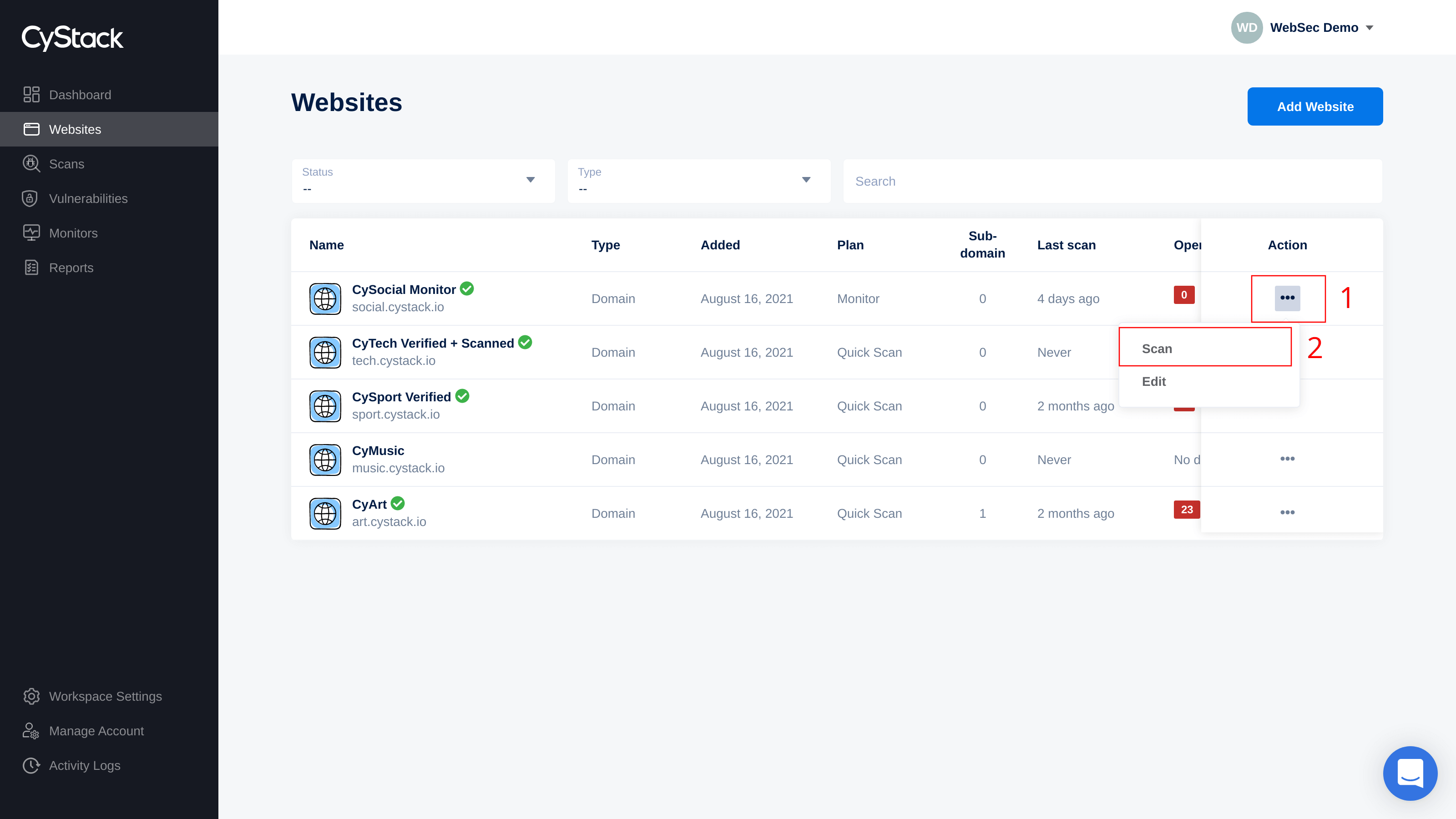Expand the Status filter dropdown

423,181
